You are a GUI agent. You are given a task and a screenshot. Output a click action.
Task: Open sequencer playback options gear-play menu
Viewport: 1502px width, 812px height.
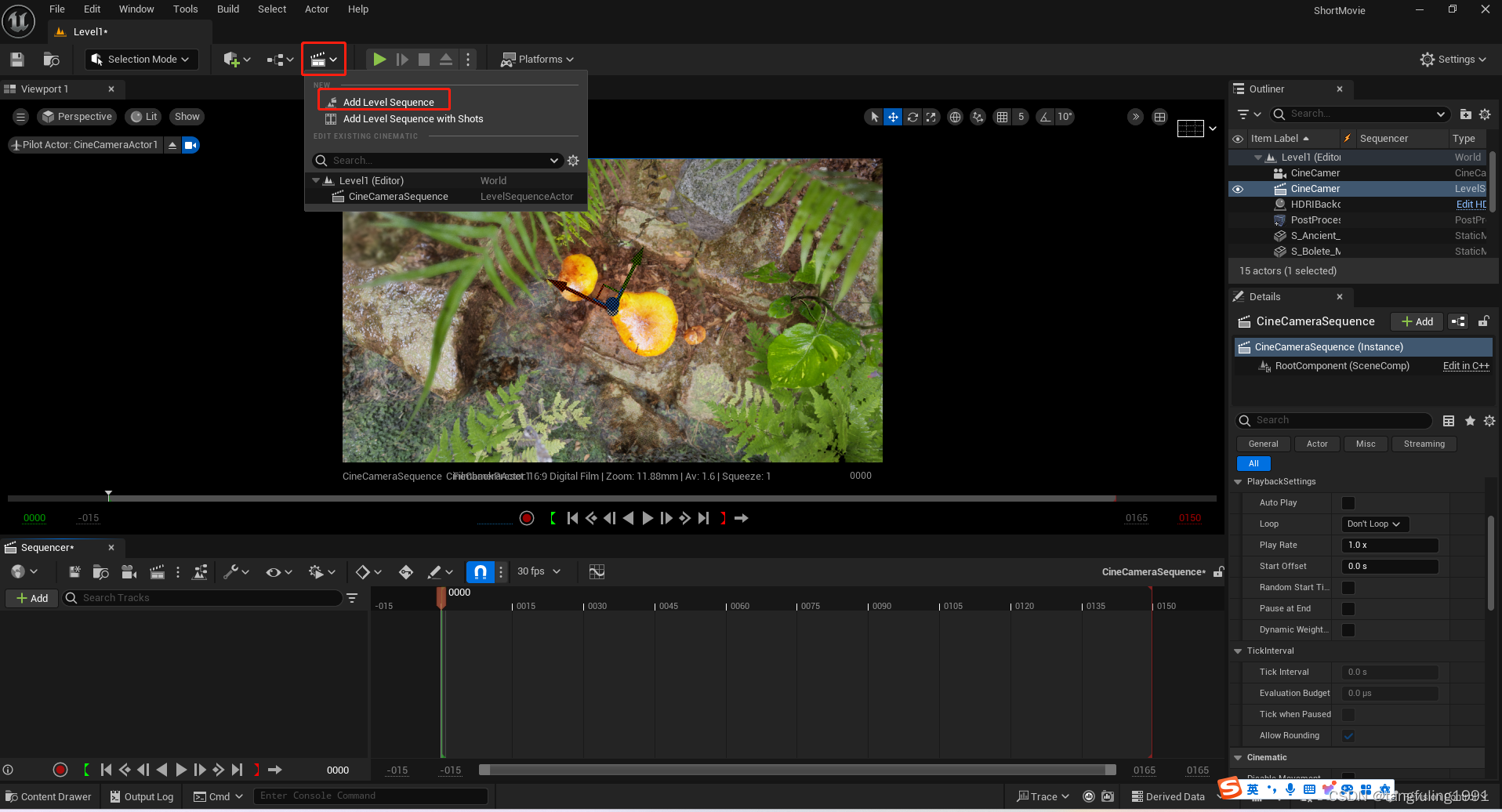coord(321,572)
